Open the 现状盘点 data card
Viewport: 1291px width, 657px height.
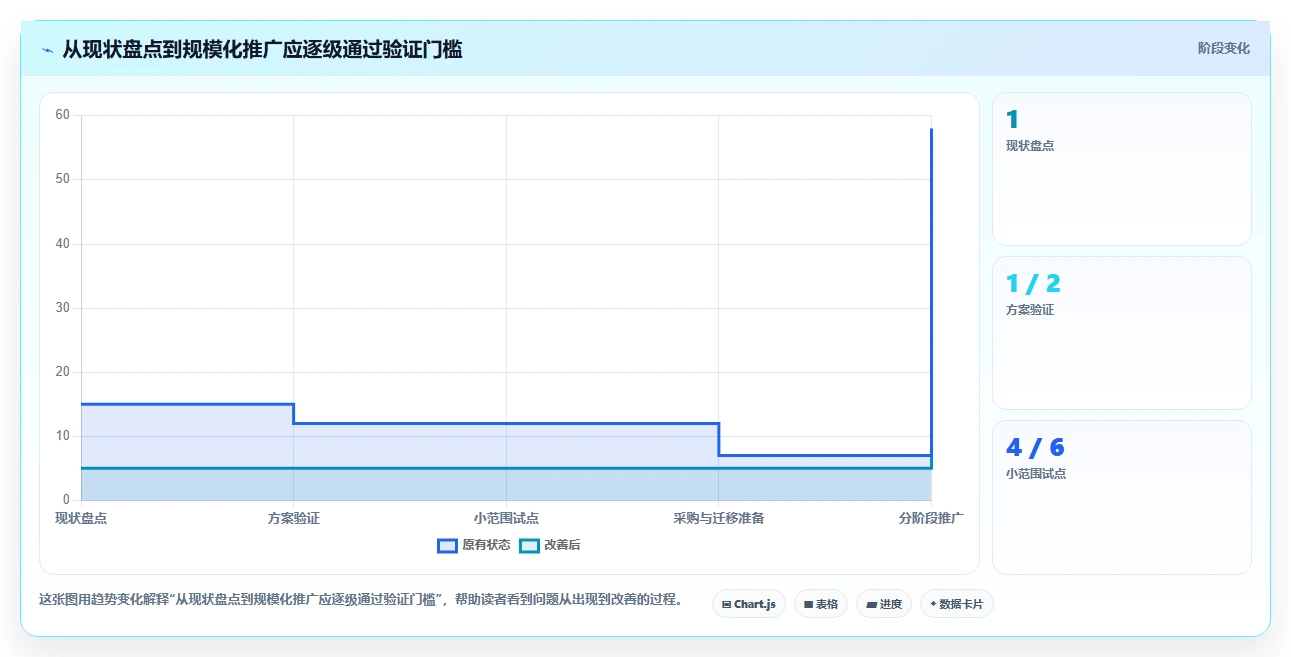[1121, 169]
